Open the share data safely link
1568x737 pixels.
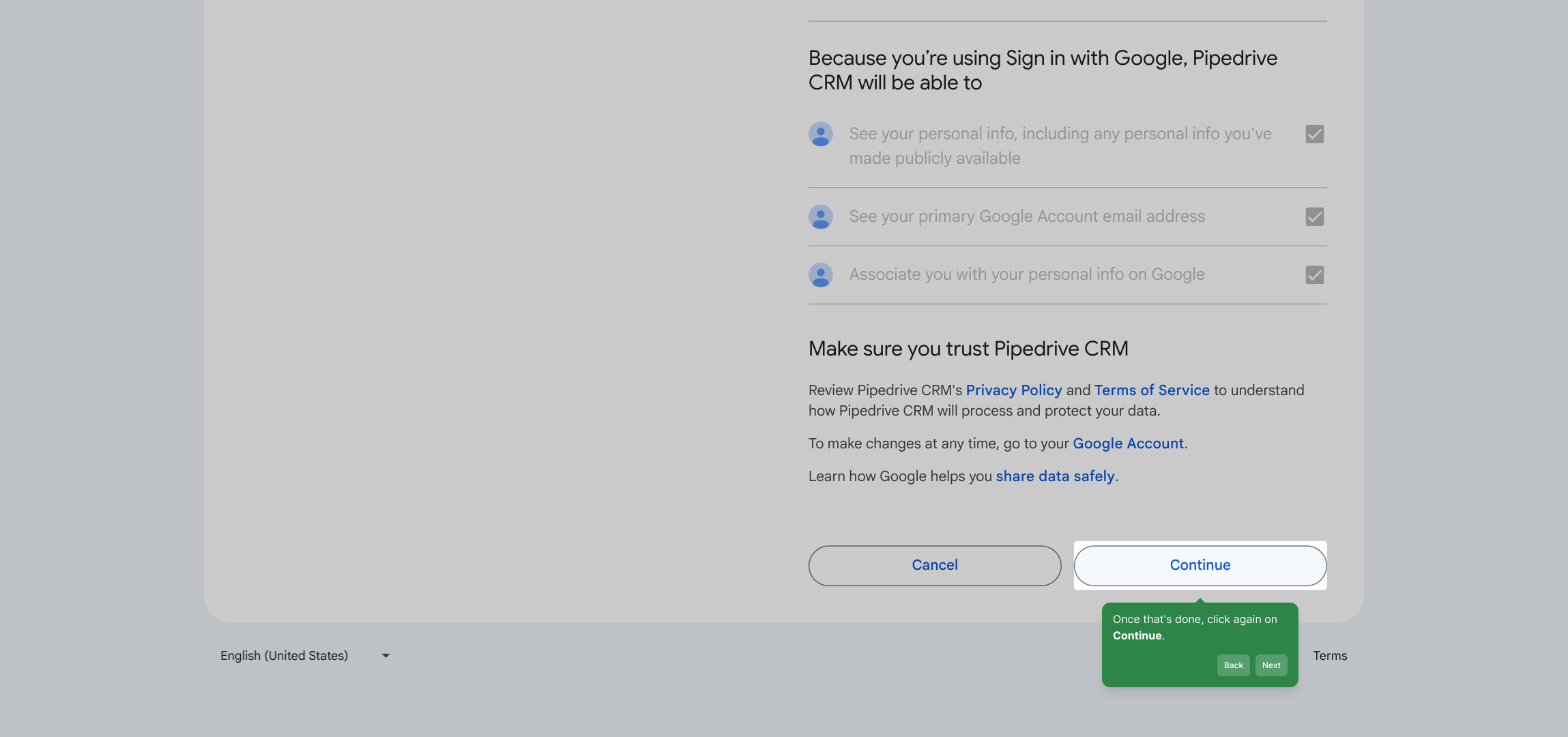[1055, 476]
